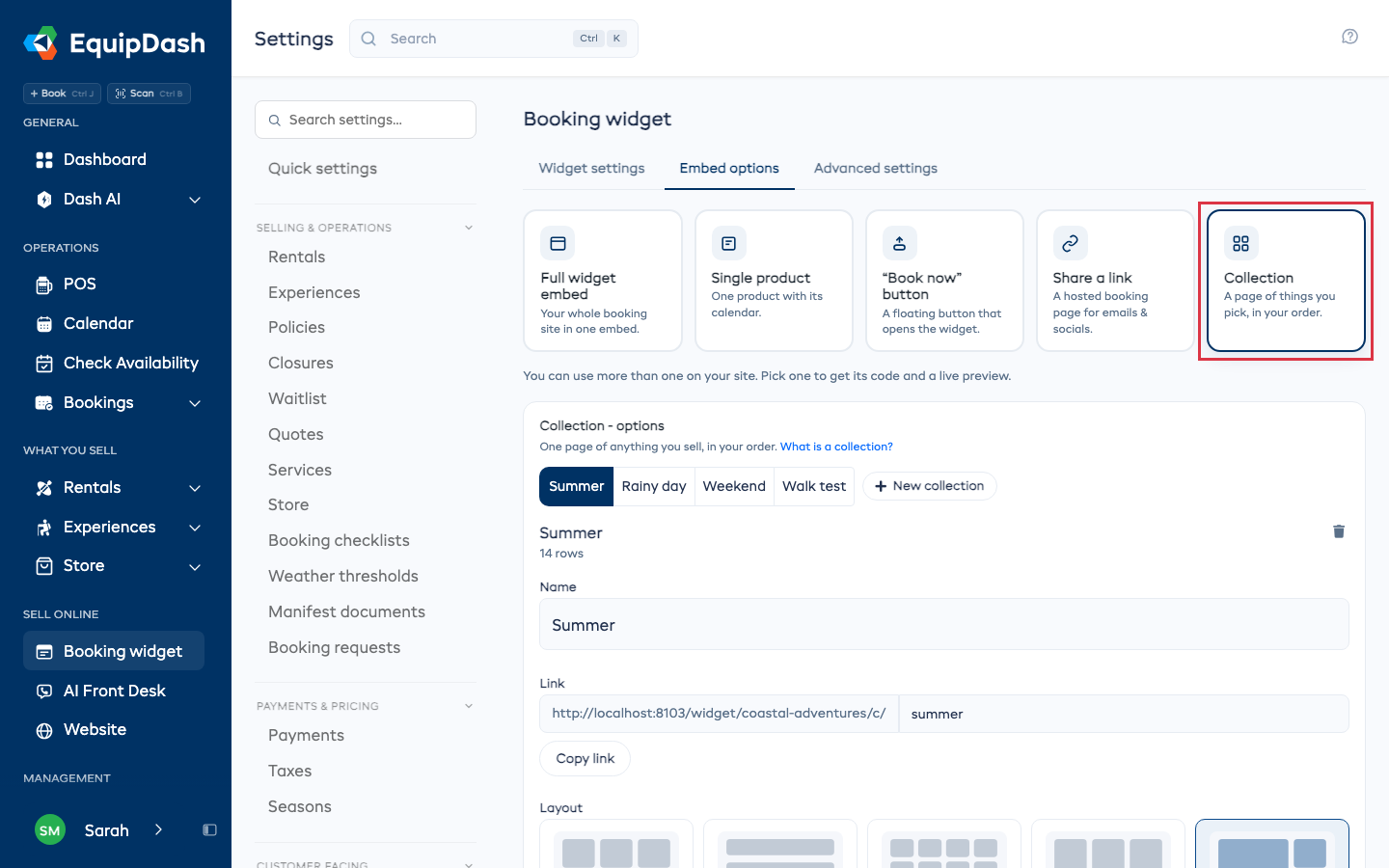Collapse the Payments & Pricing section

click(x=469, y=706)
